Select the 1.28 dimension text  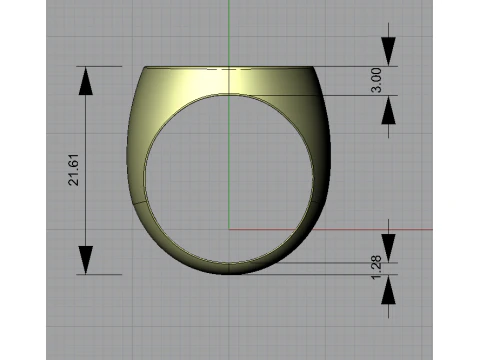click(x=376, y=268)
